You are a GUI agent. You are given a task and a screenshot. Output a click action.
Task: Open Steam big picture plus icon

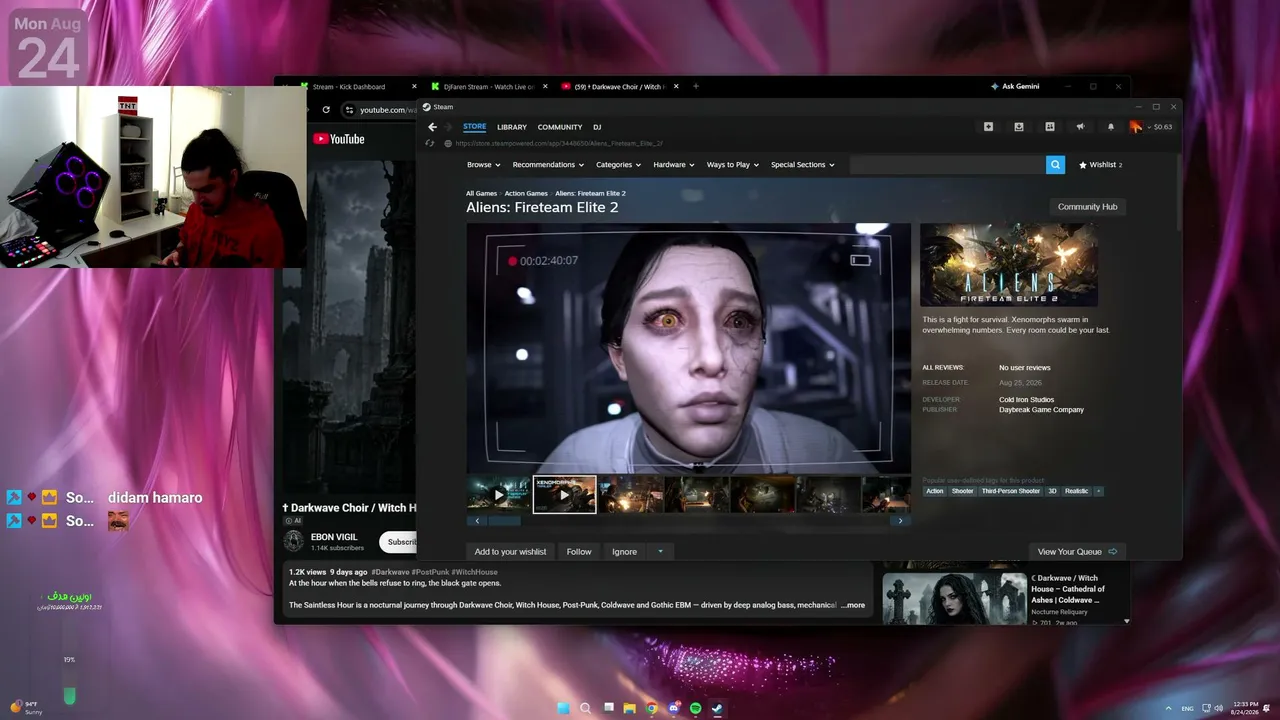(988, 127)
